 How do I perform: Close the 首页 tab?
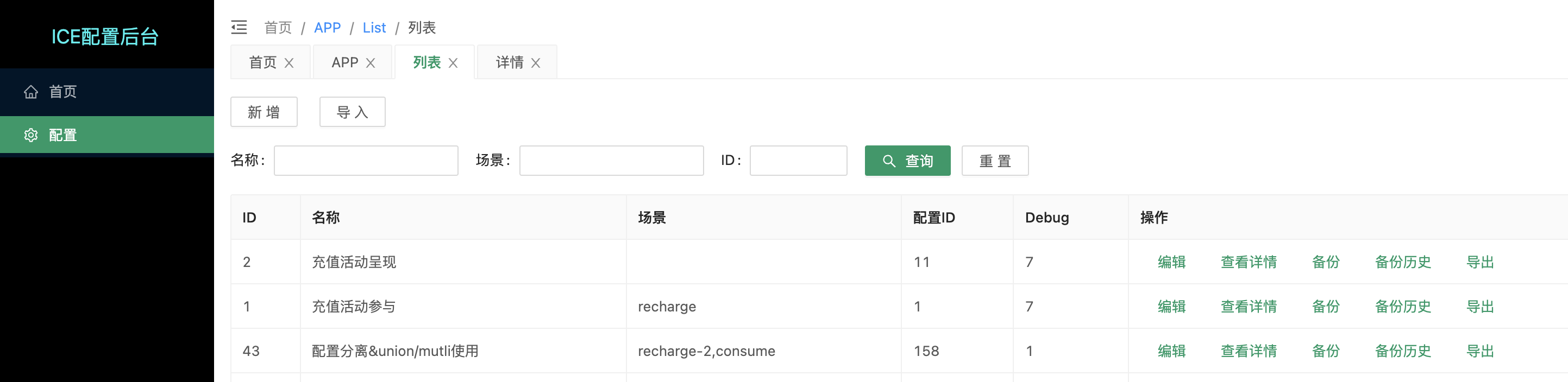tap(289, 62)
